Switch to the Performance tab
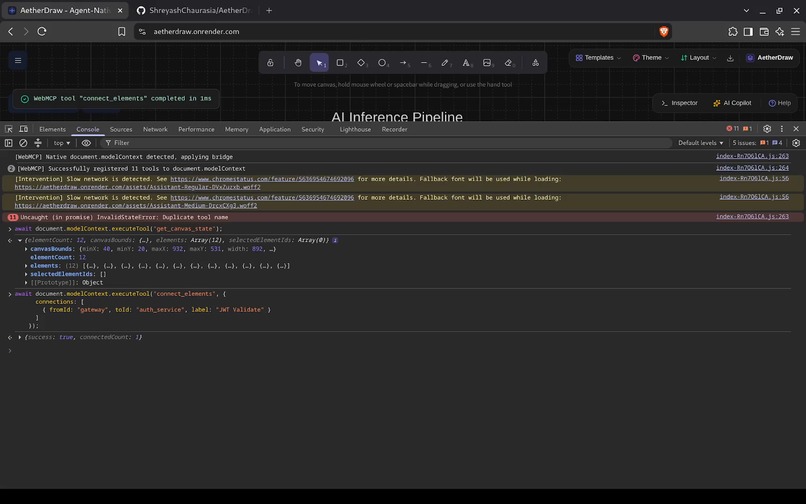Screen dimensions: 806x504 pos(196,129)
